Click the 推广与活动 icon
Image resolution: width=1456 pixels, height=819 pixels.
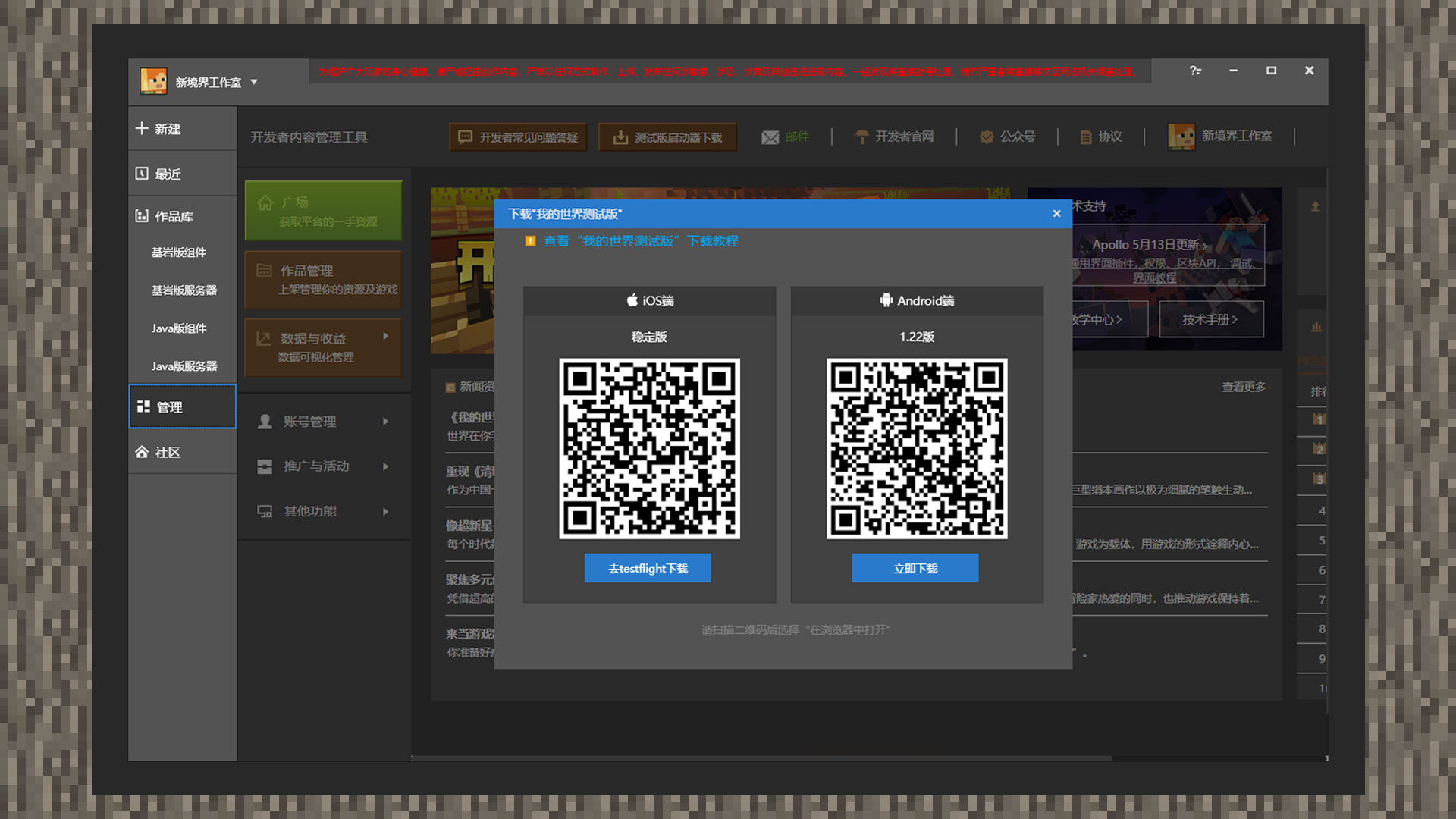click(x=265, y=466)
